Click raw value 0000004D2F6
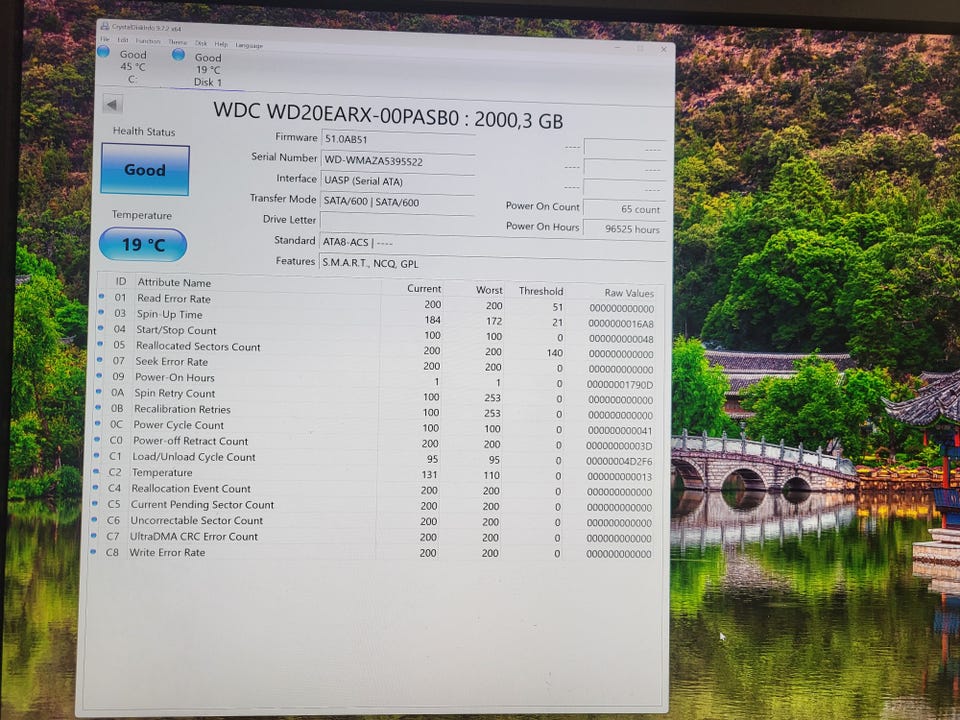Image resolution: width=960 pixels, height=720 pixels. [x=619, y=462]
